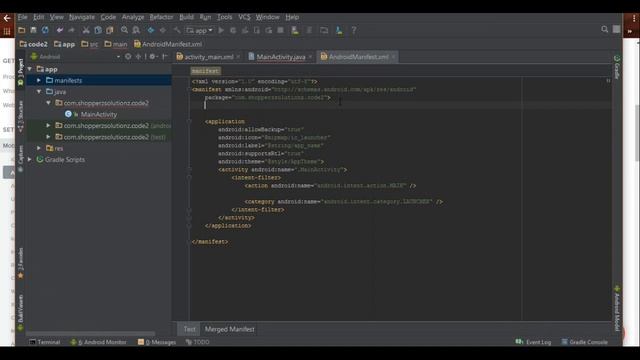
Task: Click src in the breadcrumb bar
Action: 90,44
